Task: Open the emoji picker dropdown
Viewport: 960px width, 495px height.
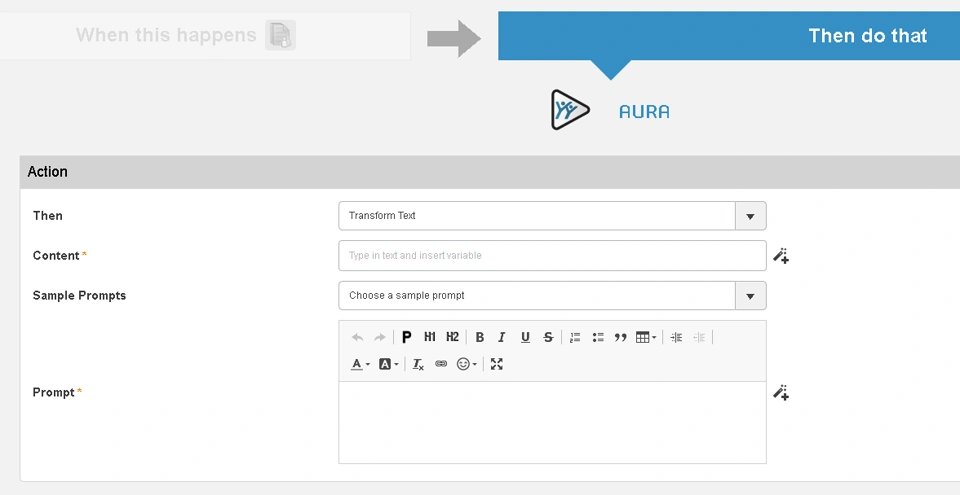Action: (467, 364)
